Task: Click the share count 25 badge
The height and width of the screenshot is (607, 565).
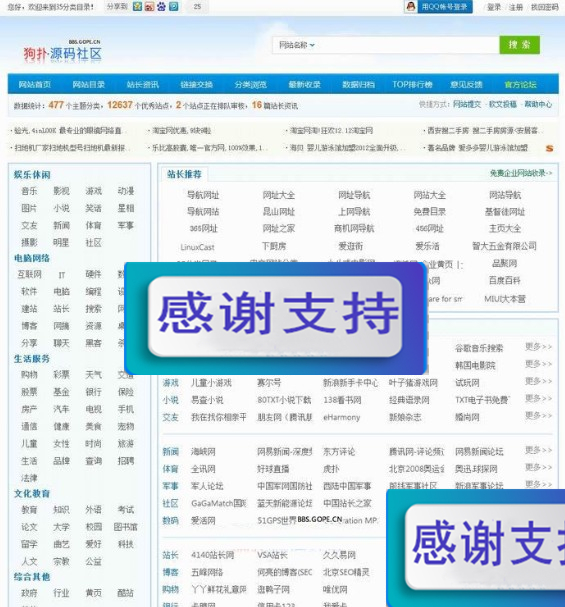Action: click(197, 6)
